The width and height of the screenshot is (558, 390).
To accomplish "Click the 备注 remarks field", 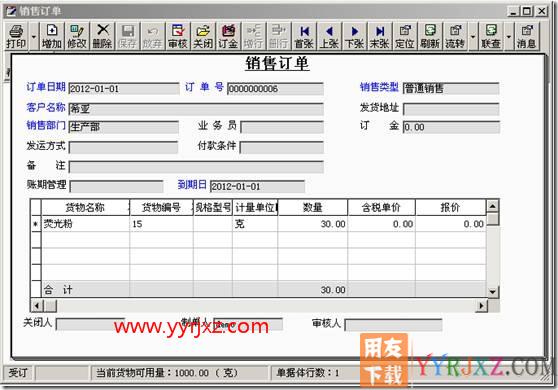I will [x=196, y=167].
